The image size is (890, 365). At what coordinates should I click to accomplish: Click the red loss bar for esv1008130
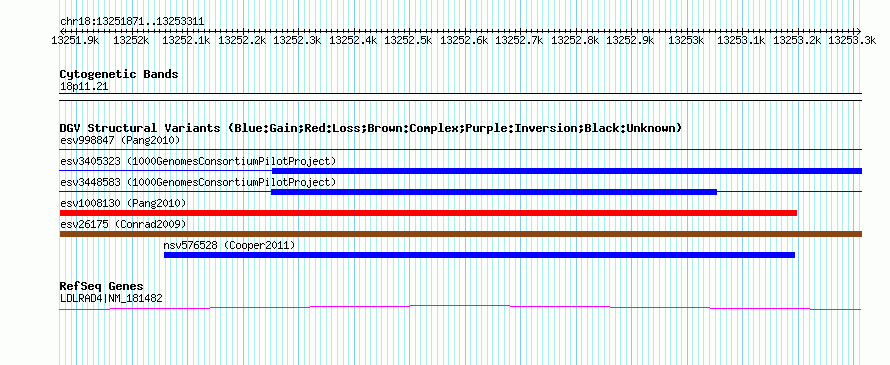click(x=429, y=213)
